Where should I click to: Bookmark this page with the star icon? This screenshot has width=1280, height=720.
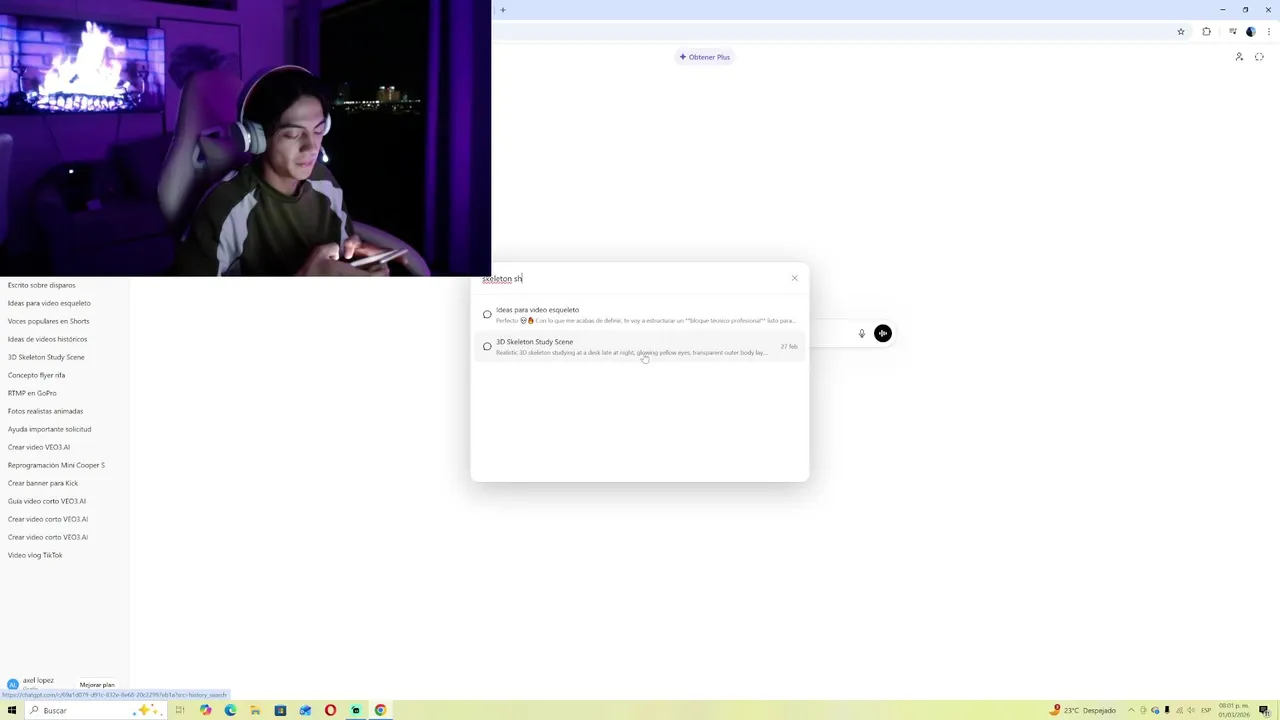[x=1181, y=32]
